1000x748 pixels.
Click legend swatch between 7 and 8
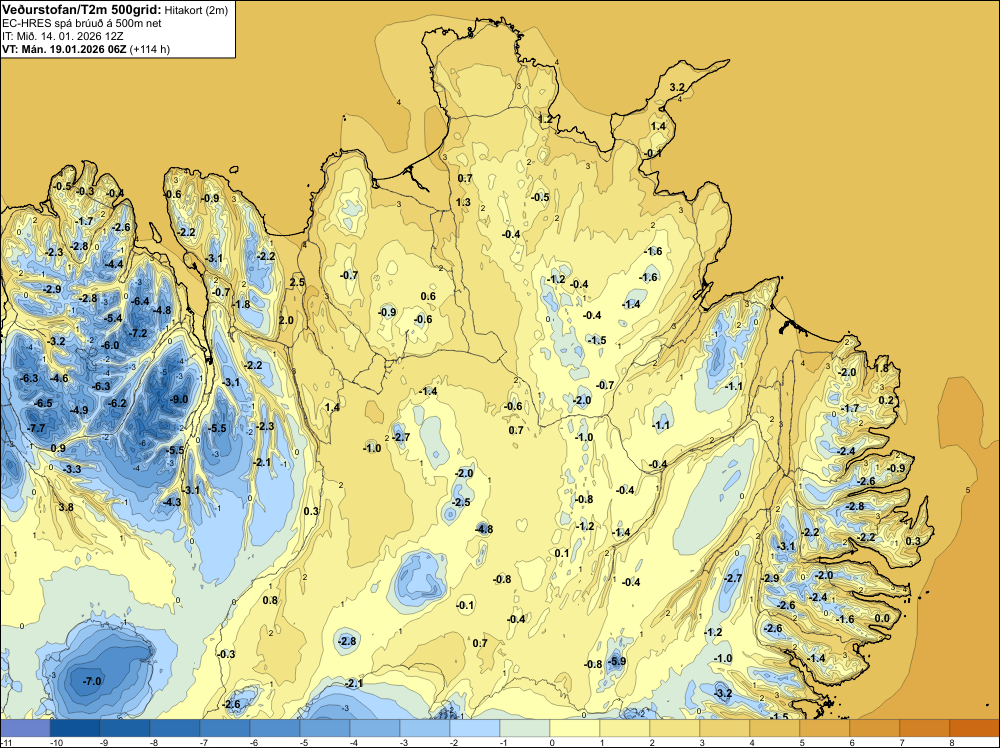924,728
